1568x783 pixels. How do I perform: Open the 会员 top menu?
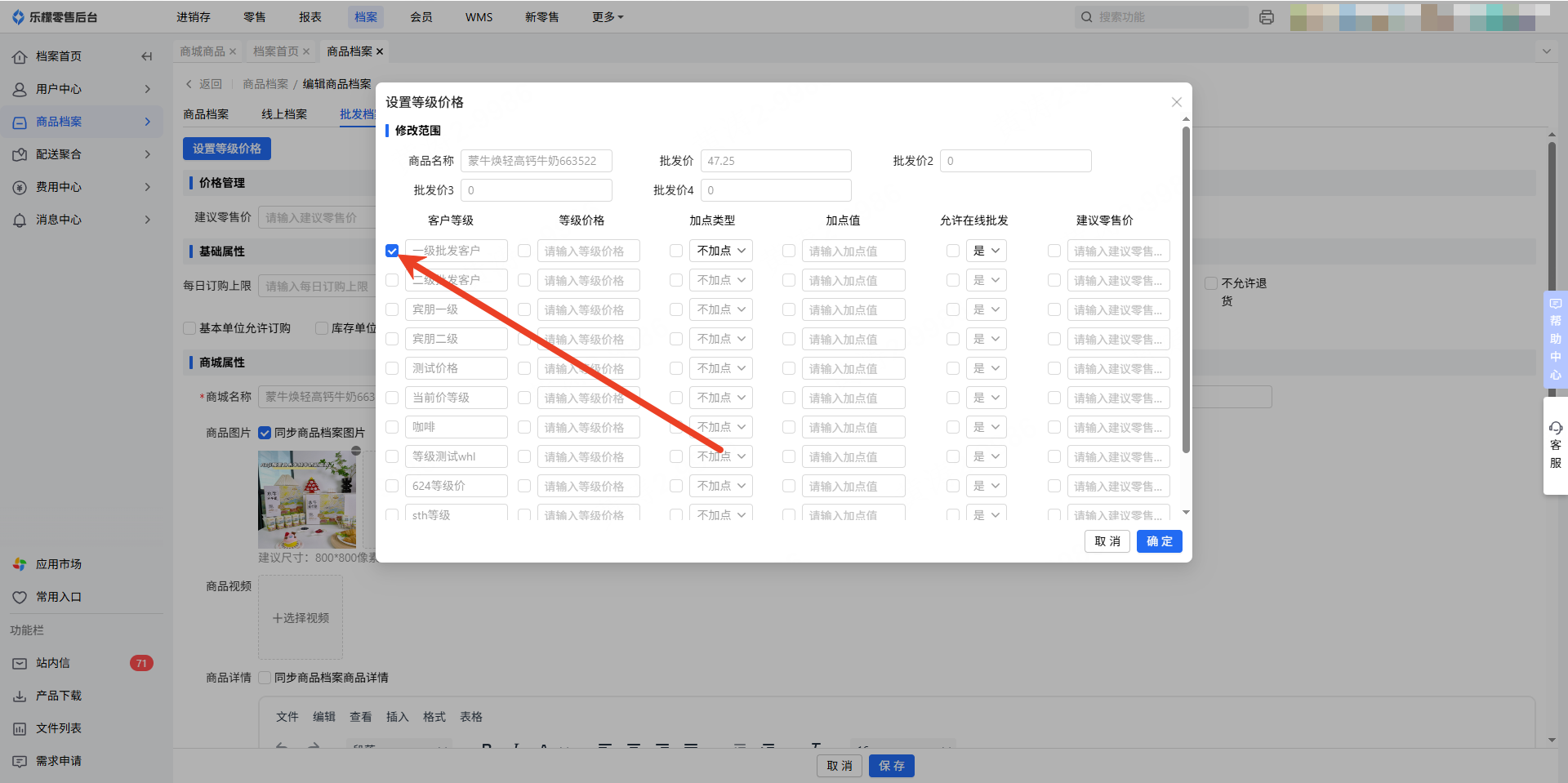pos(421,17)
